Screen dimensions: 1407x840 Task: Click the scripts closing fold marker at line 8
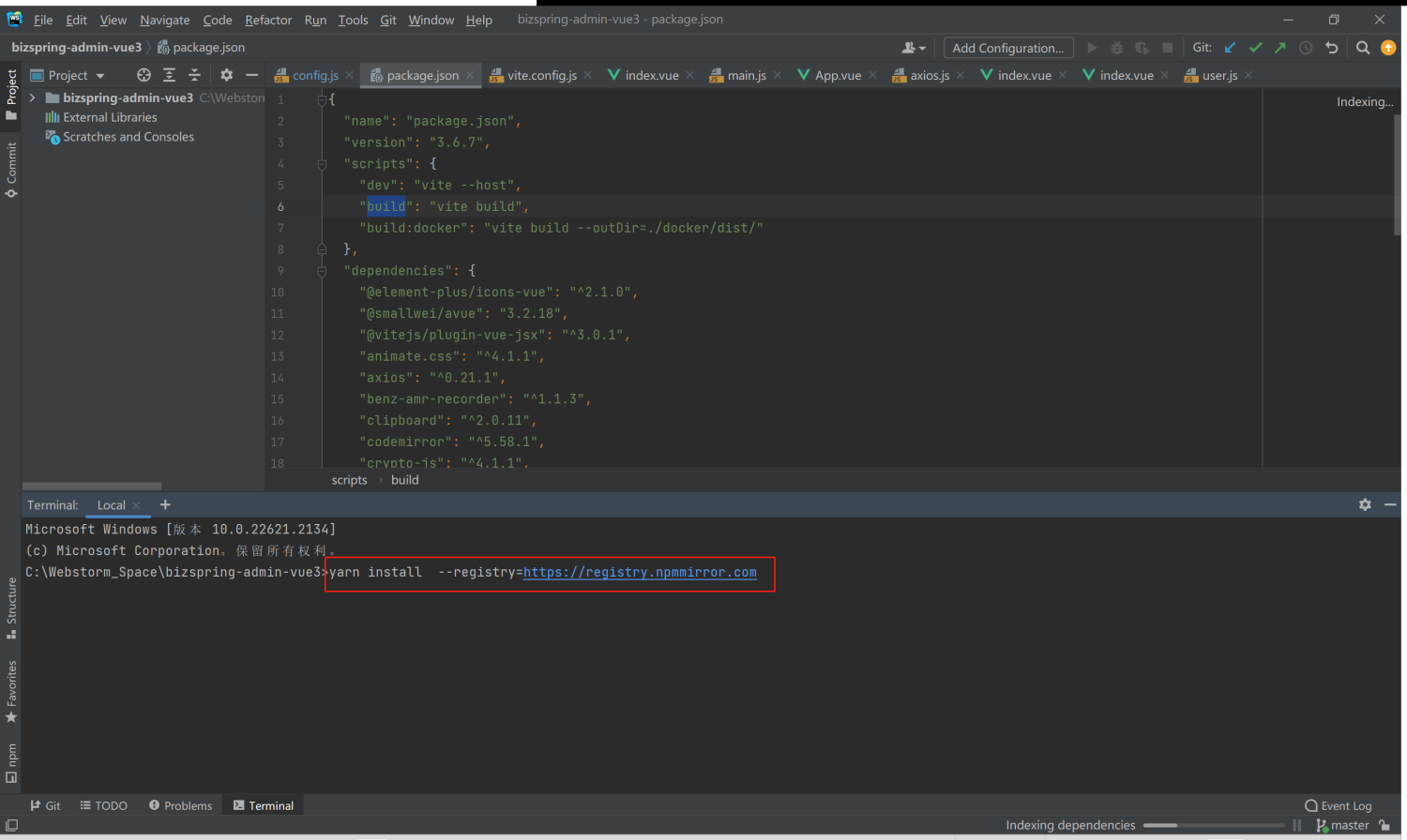click(322, 249)
